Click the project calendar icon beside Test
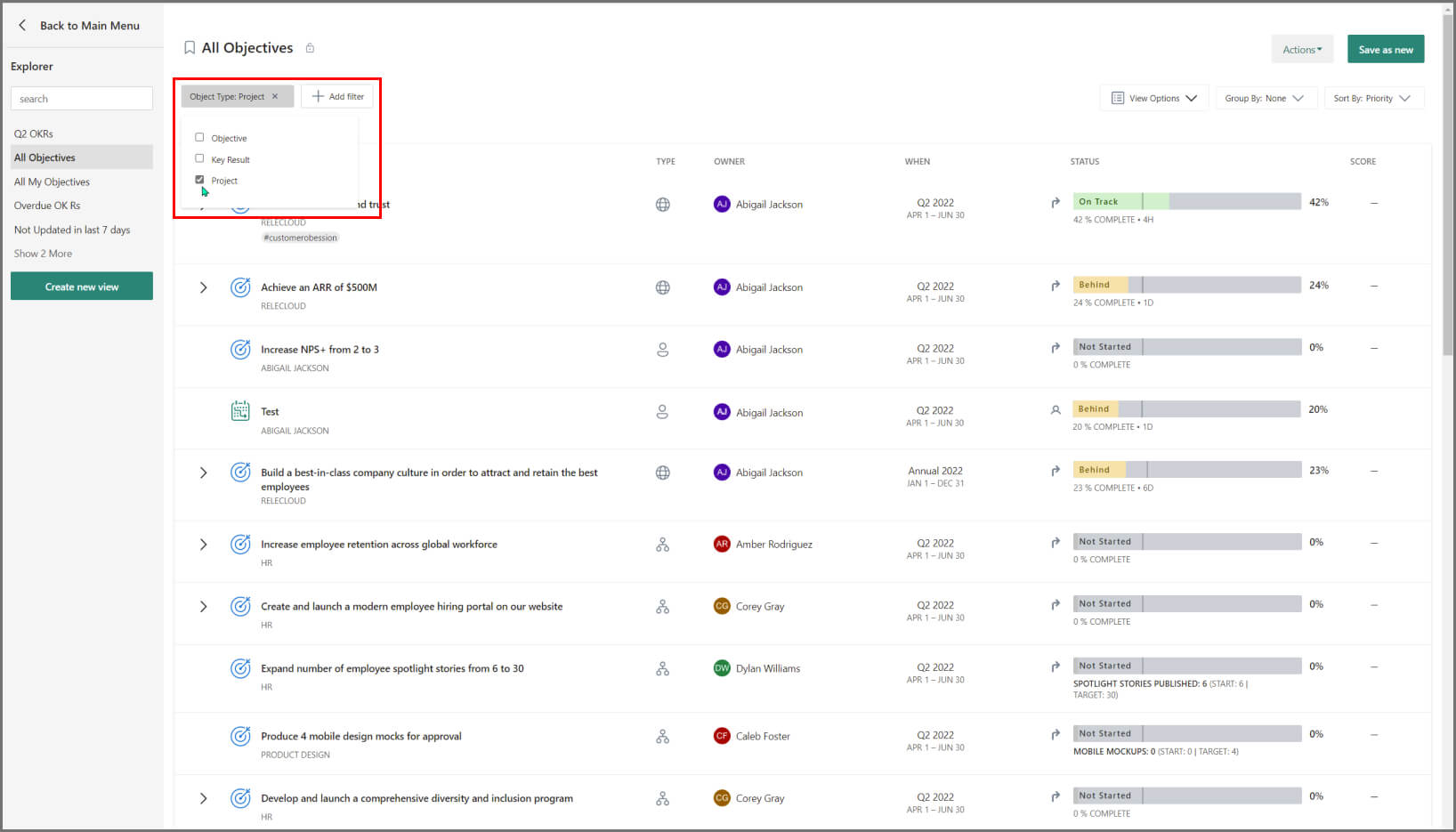Viewport: 1456px width, 832px height. (x=240, y=411)
